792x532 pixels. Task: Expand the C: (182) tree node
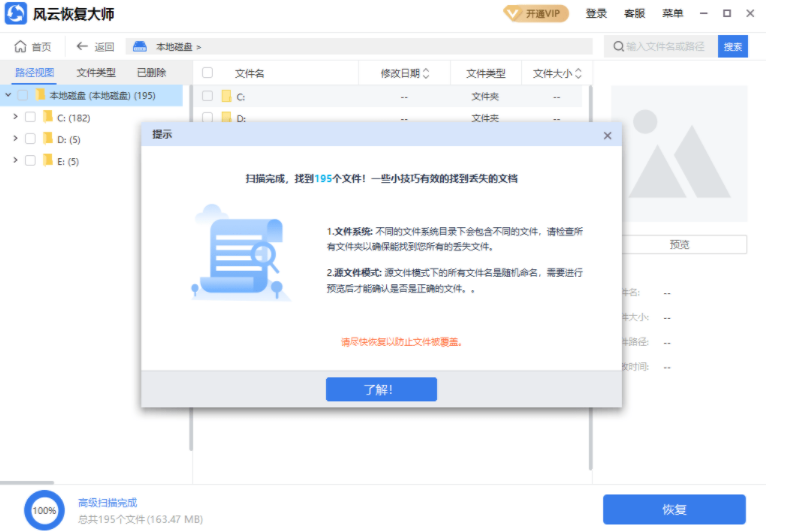[15, 117]
